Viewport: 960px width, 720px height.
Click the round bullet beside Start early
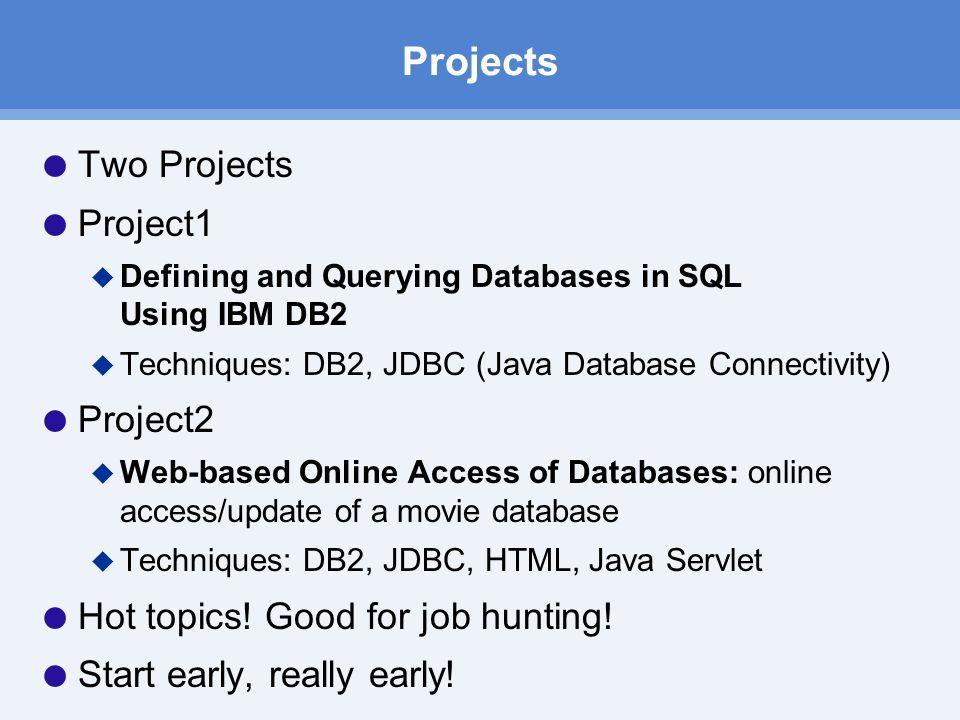click(55, 677)
